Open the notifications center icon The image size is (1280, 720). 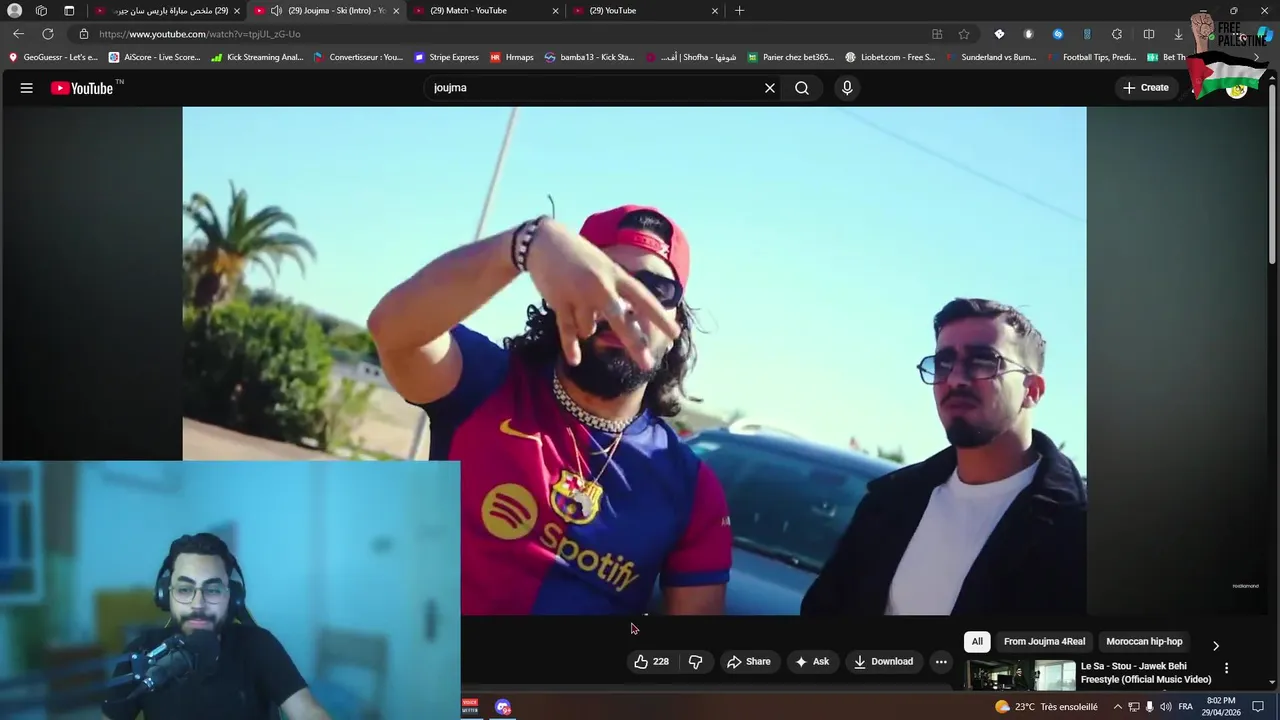point(1258,707)
